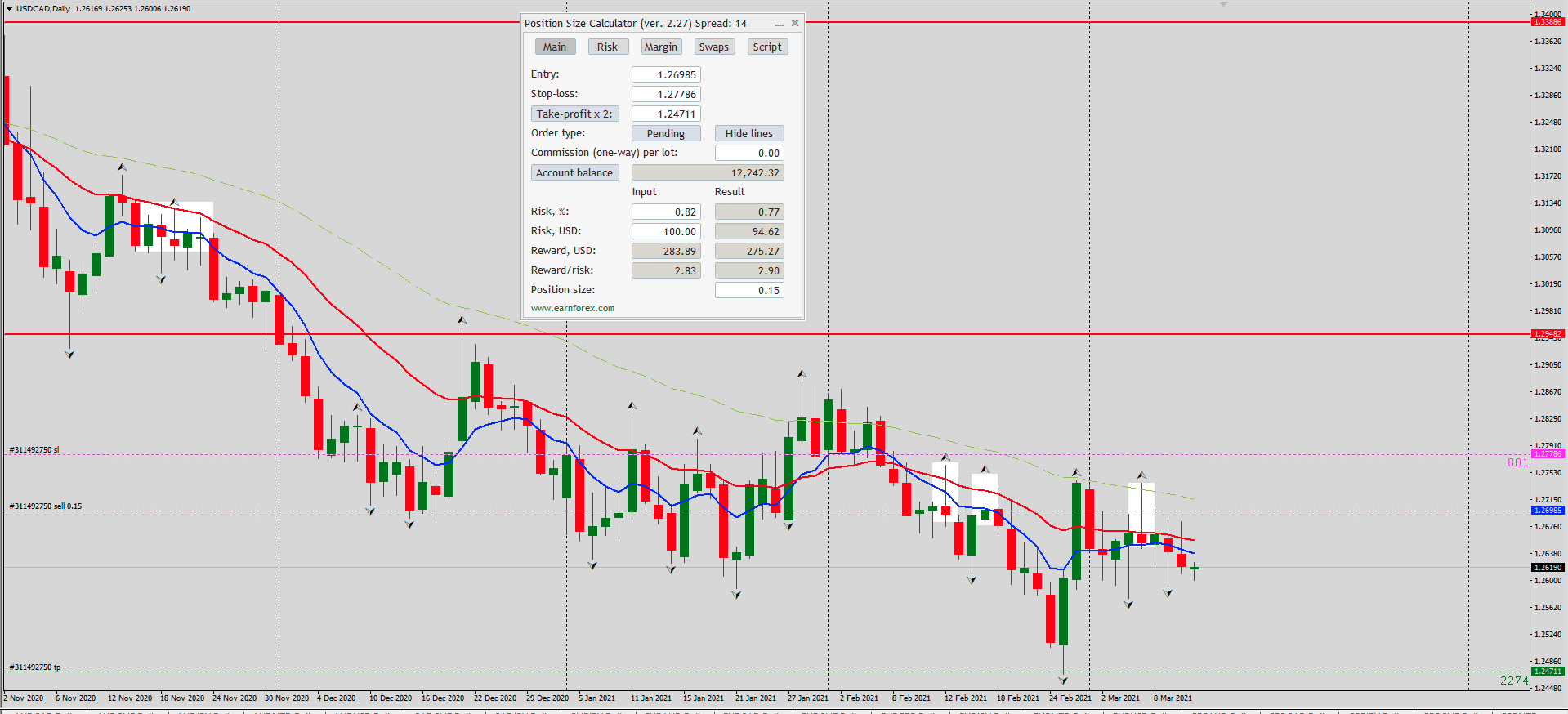Image resolution: width=1568 pixels, height=714 pixels.
Task: Click the Commission per lot field
Action: (x=749, y=153)
